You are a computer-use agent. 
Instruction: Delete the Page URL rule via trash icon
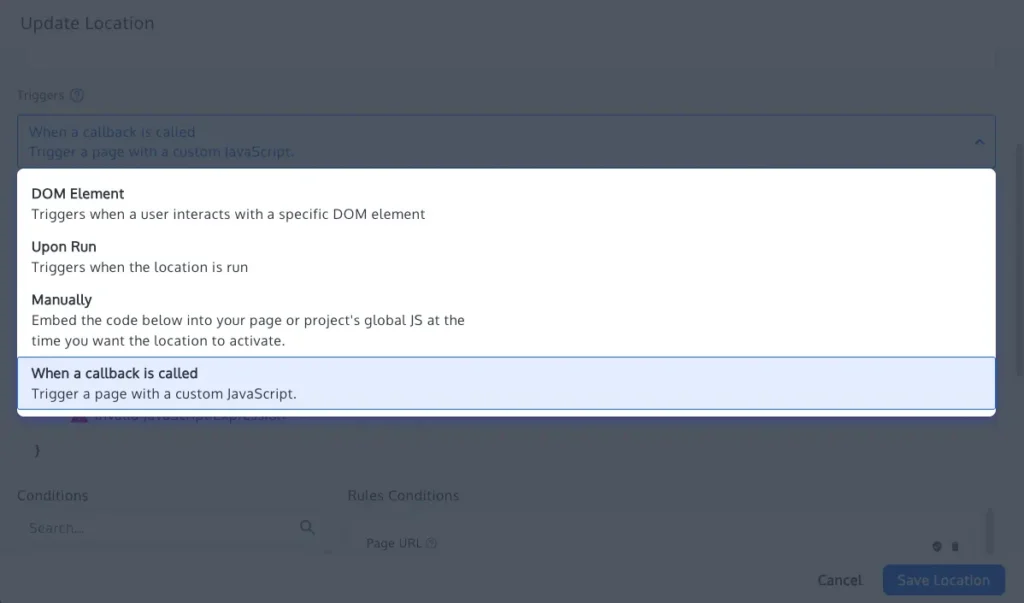[x=954, y=547]
